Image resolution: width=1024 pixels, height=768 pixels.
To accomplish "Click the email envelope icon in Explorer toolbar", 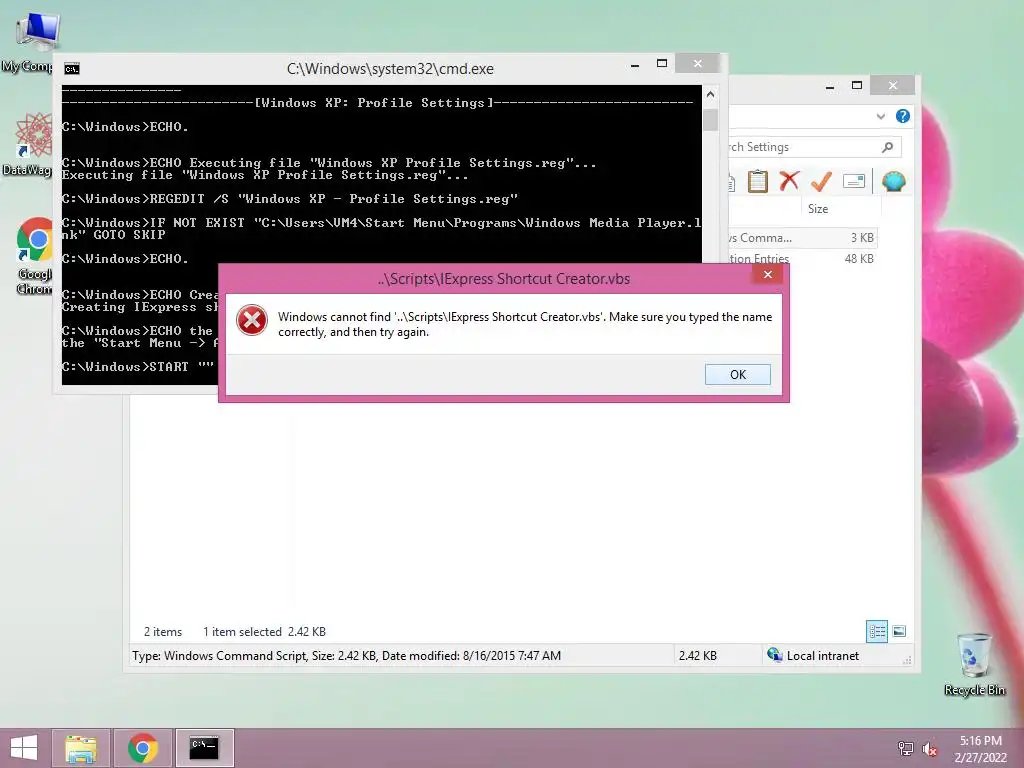I will point(854,181).
